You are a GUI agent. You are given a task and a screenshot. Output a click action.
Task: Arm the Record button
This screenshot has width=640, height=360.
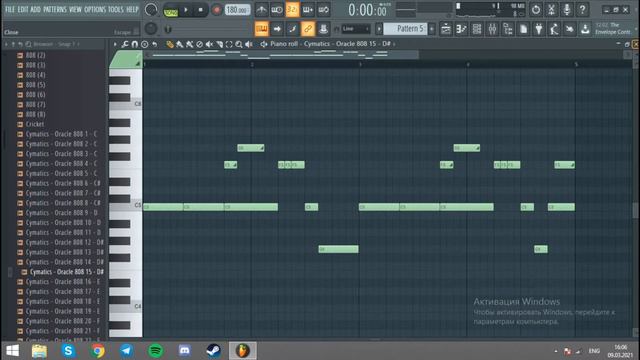[x=216, y=10]
